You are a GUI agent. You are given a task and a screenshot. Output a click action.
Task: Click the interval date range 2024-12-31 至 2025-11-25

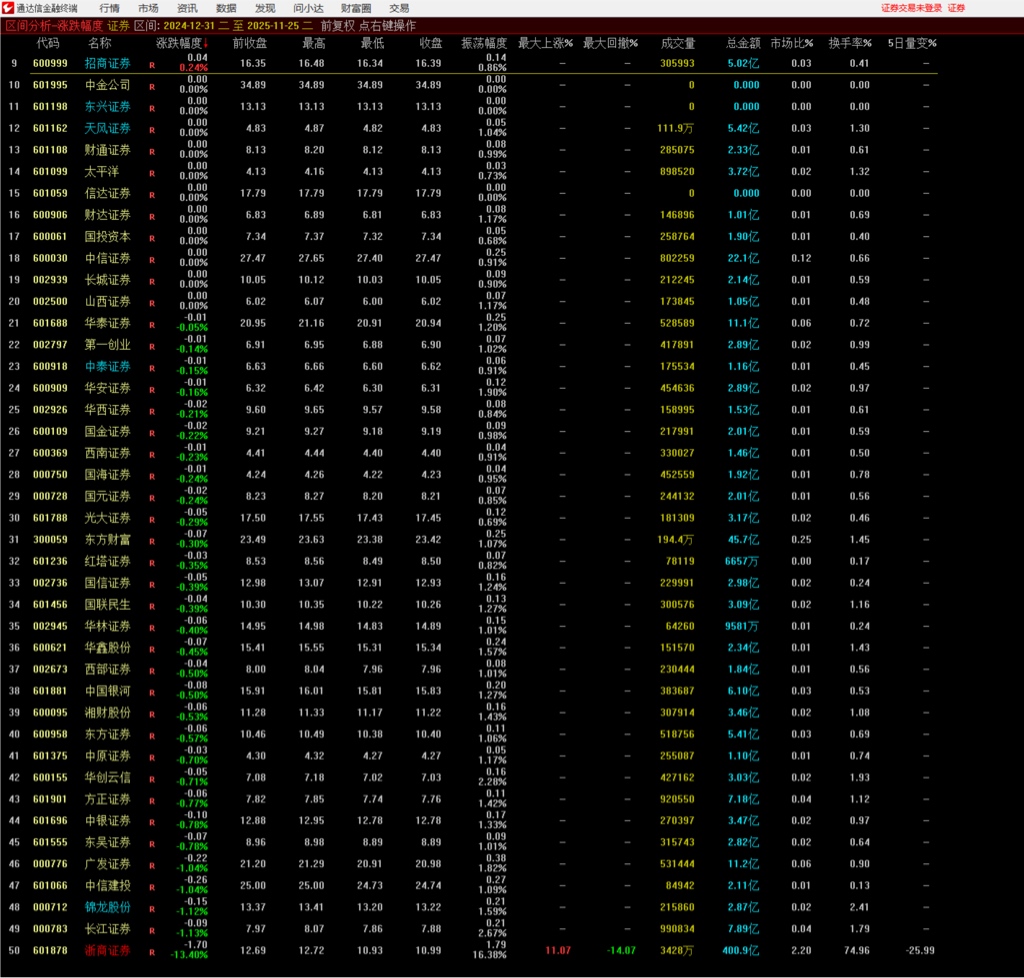coord(238,25)
